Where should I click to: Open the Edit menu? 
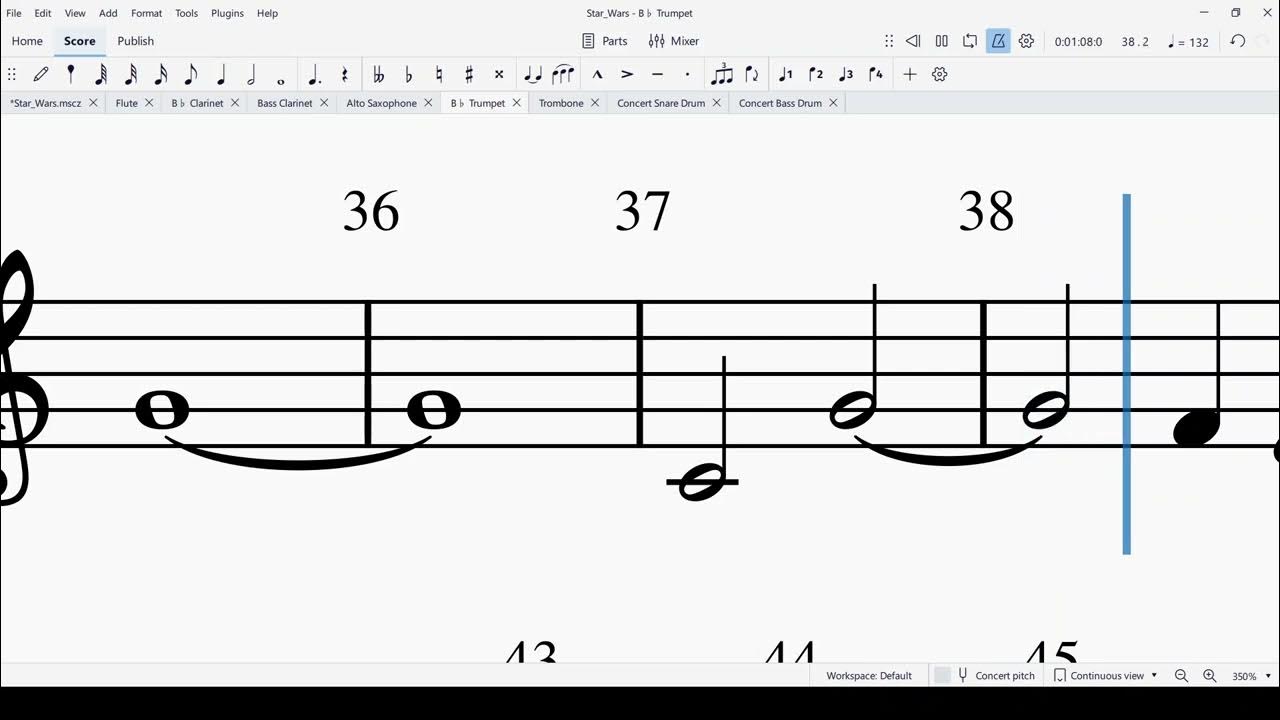point(43,13)
